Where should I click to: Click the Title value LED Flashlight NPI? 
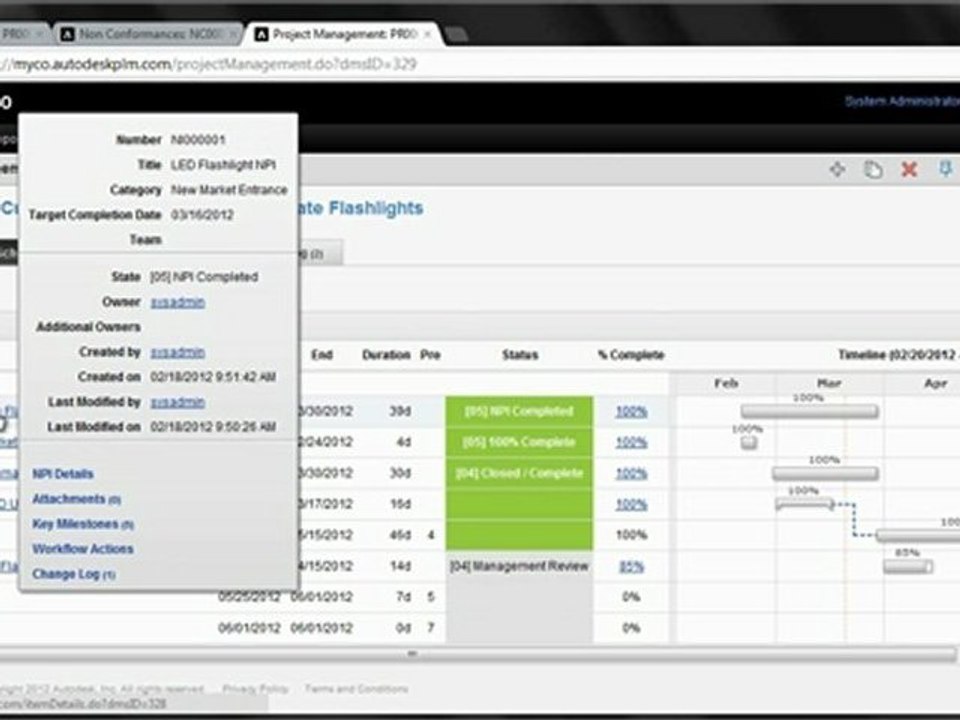point(223,165)
